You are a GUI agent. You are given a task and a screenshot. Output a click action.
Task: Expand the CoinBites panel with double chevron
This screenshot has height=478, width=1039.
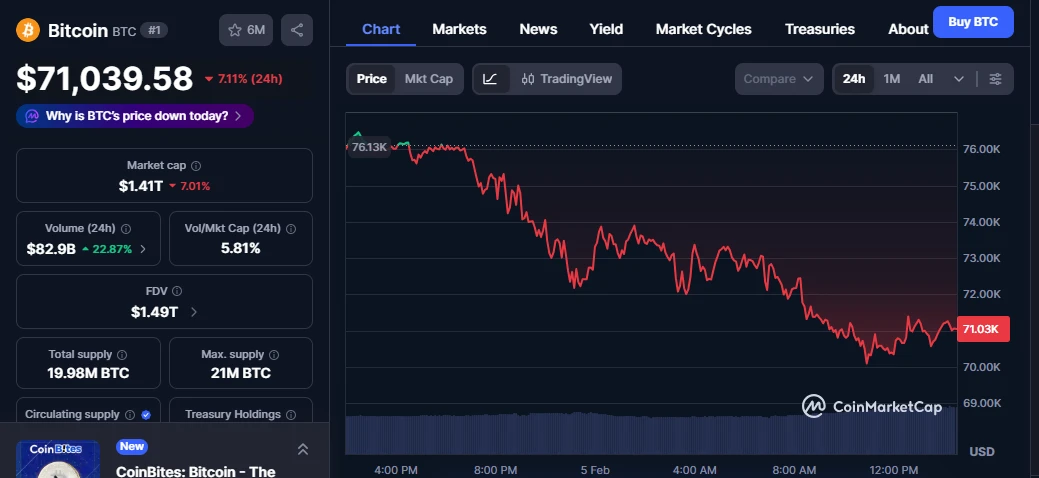(x=303, y=449)
